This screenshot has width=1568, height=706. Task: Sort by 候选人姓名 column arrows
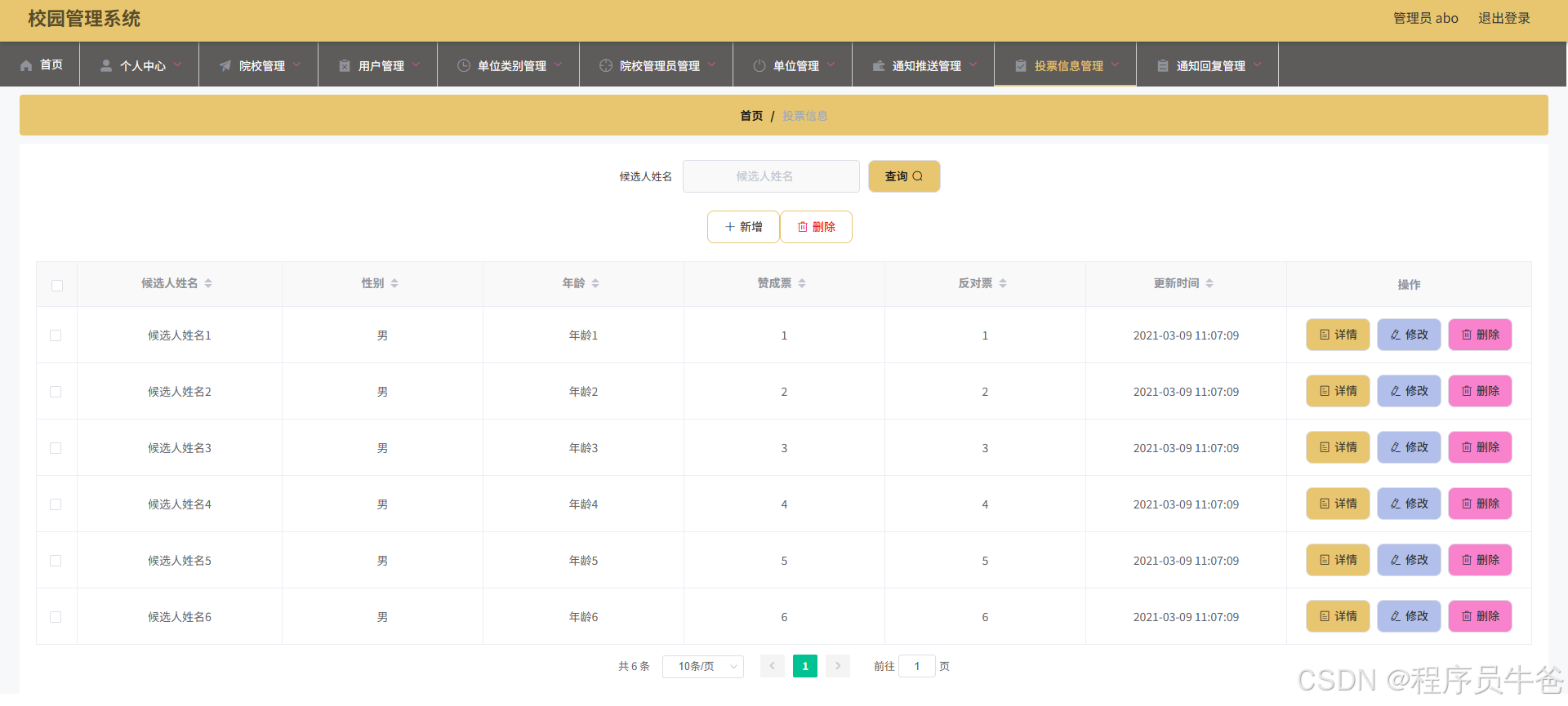208,283
